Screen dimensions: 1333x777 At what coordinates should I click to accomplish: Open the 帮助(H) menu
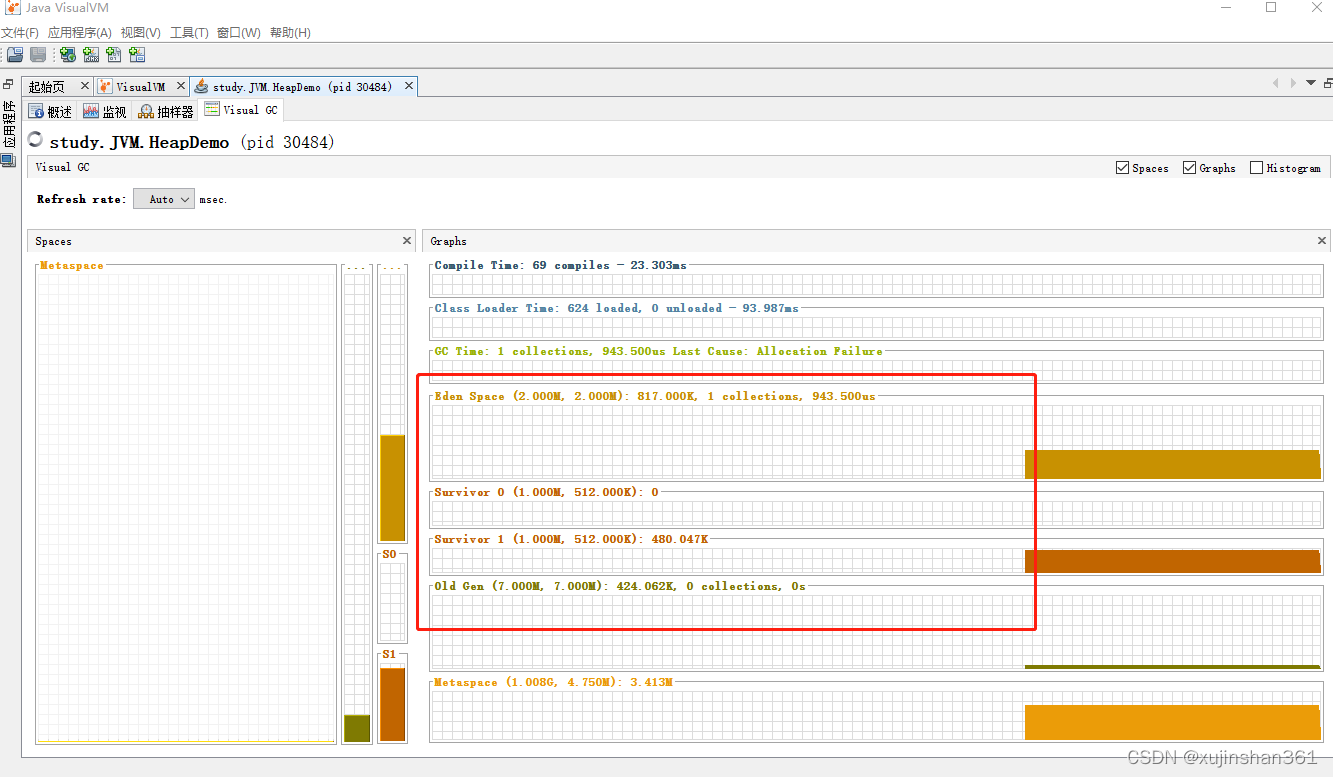pyautogui.click(x=290, y=33)
